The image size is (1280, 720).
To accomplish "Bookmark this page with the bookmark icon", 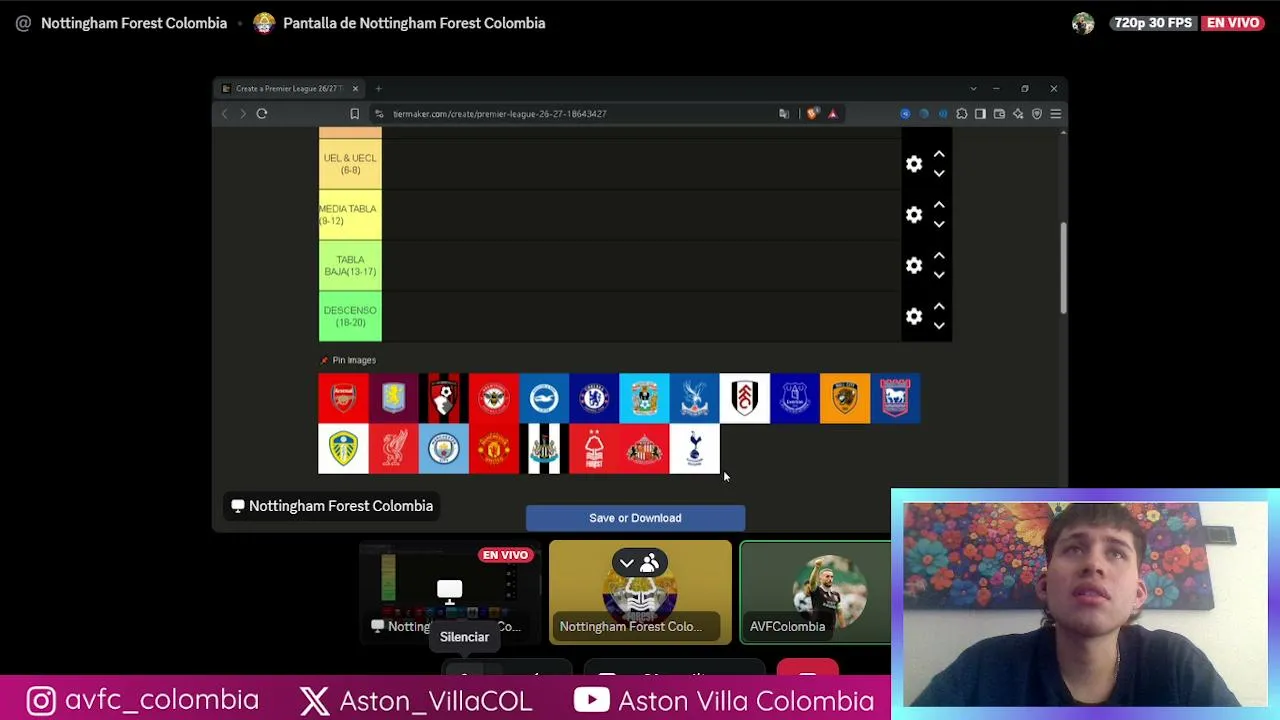I will (x=354, y=114).
